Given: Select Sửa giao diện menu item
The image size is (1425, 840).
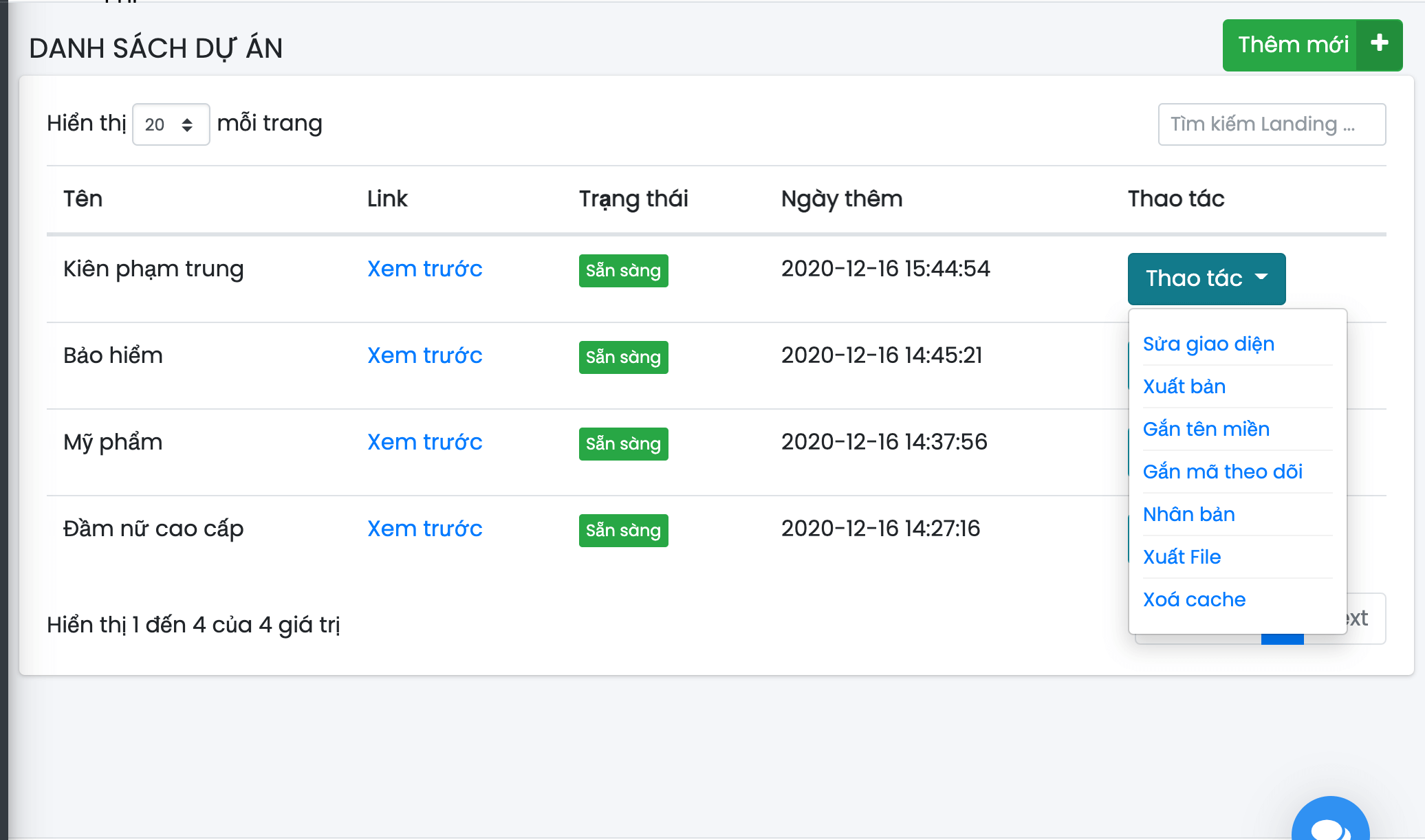Looking at the screenshot, I should pos(1208,344).
